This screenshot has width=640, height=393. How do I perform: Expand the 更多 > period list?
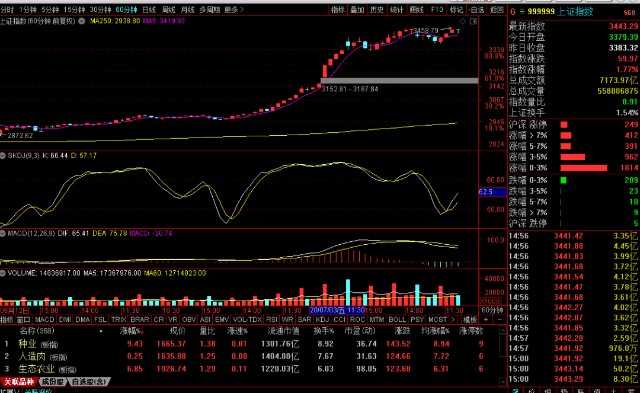coord(234,9)
